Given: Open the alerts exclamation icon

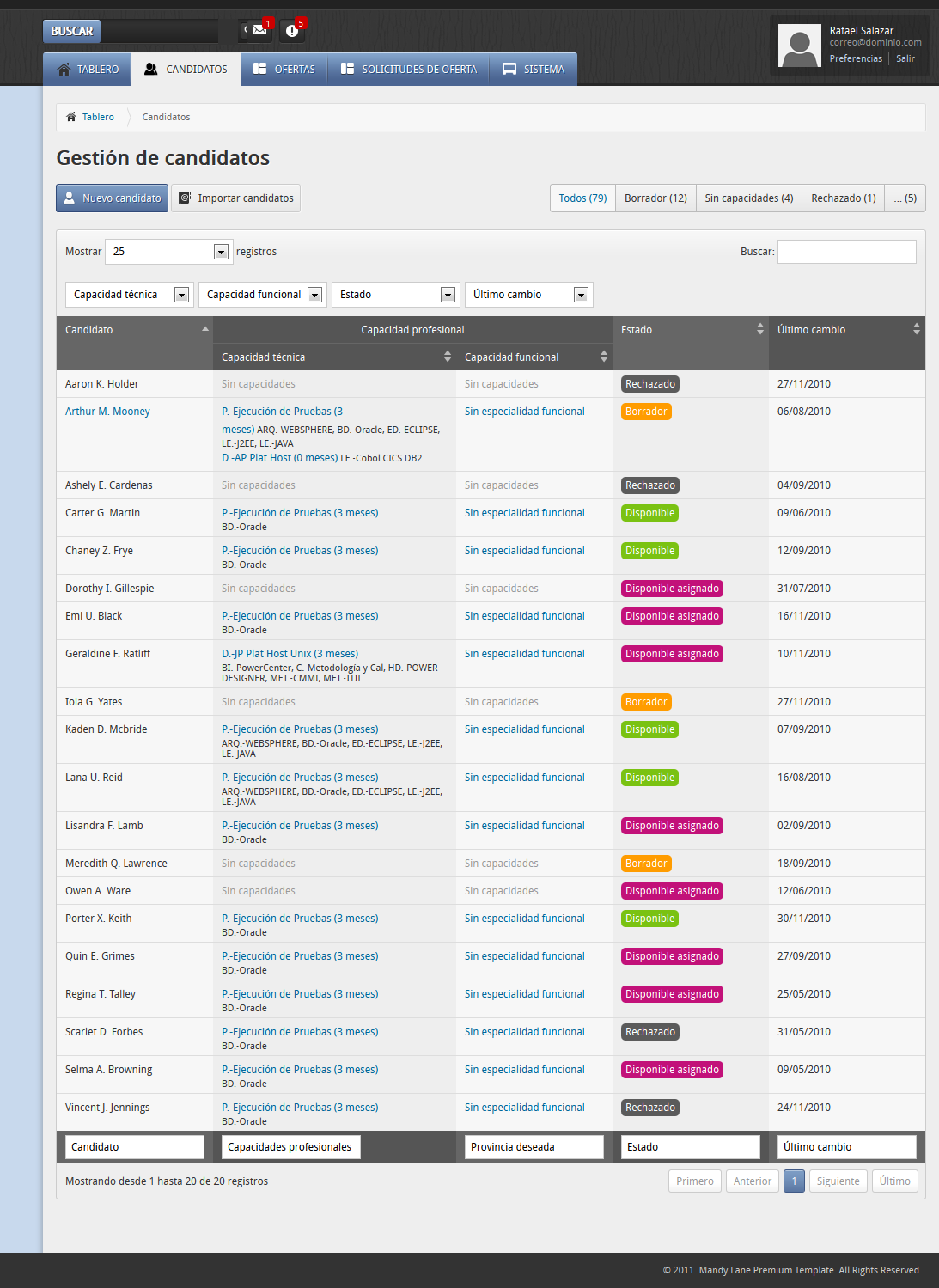Looking at the screenshot, I should point(292,31).
